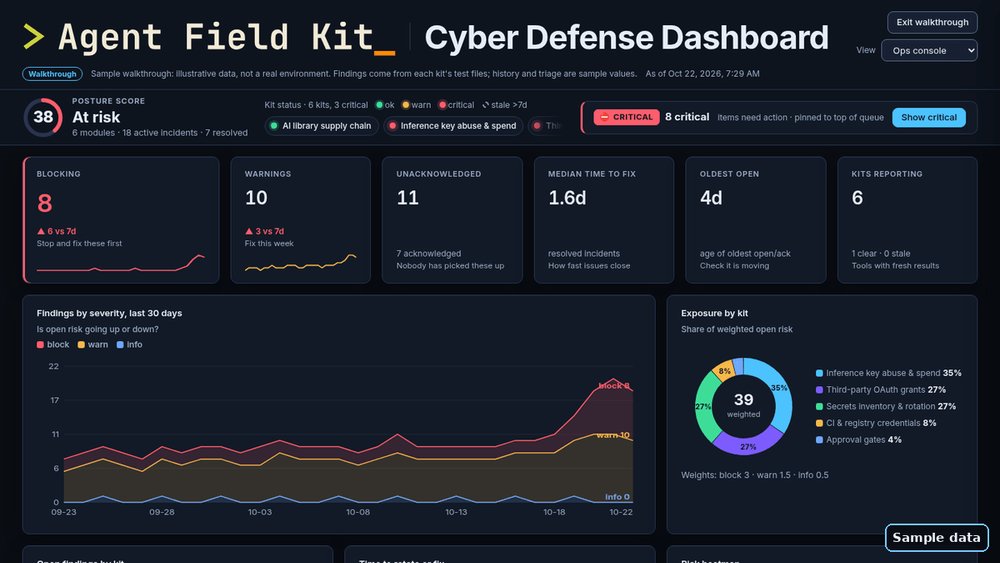The image size is (1000, 563).
Task: Click the 09-23 date on the chart axis
Action: coord(64,512)
